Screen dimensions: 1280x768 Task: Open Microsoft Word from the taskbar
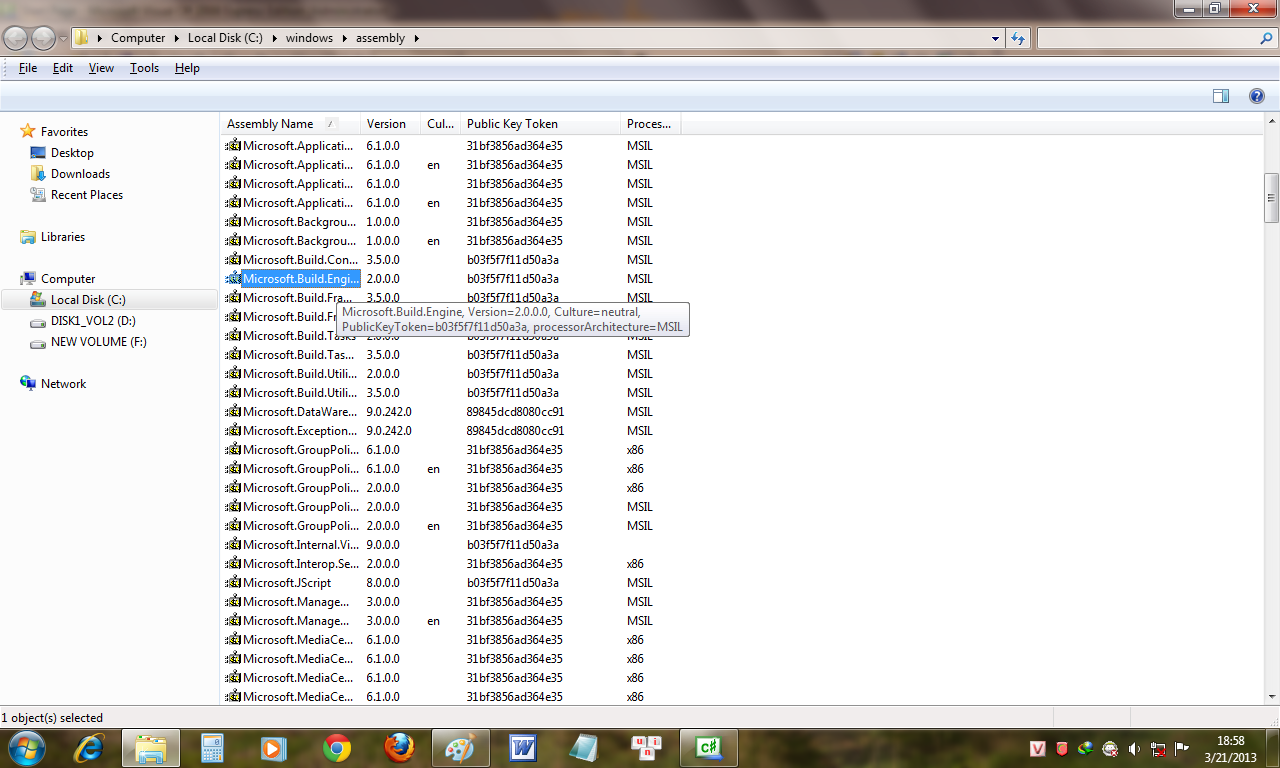point(523,747)
